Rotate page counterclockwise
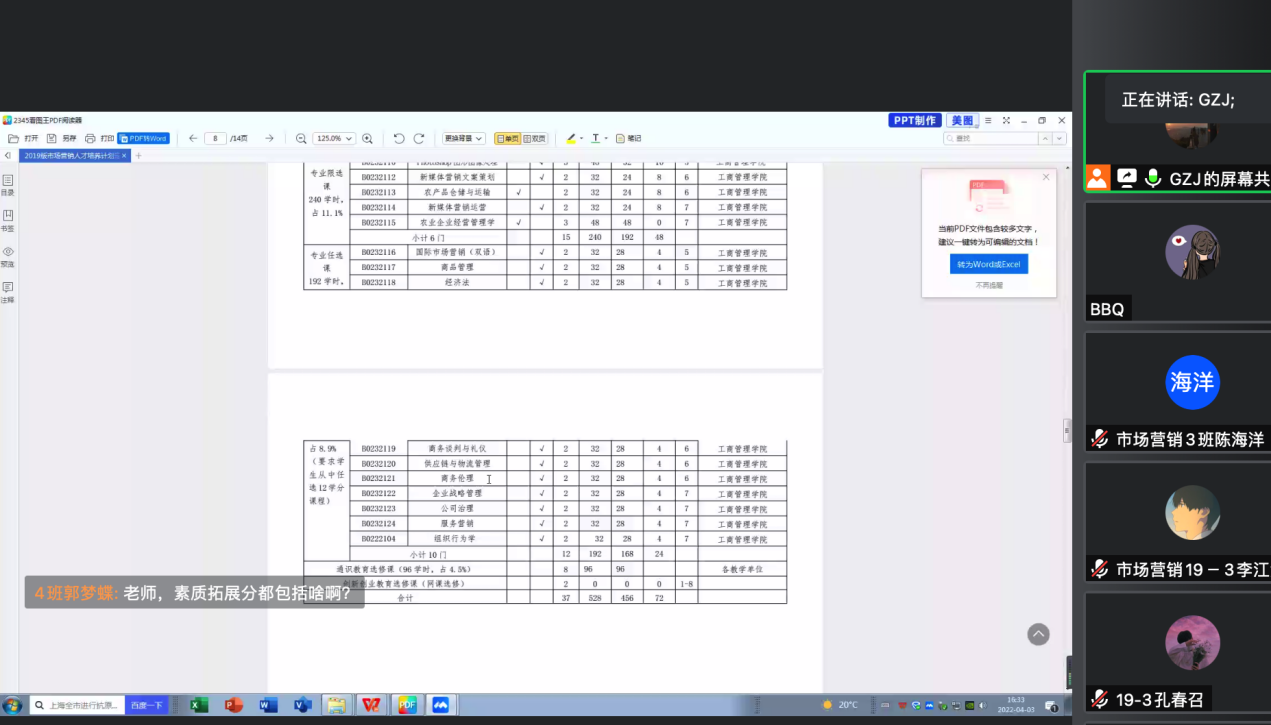Image resolution: width=1271 pixels, height=725 pixels. (399, 138)
